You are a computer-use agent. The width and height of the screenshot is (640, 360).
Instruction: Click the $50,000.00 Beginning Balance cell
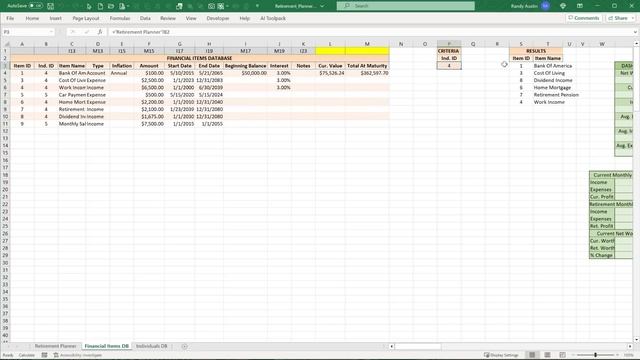245,73
